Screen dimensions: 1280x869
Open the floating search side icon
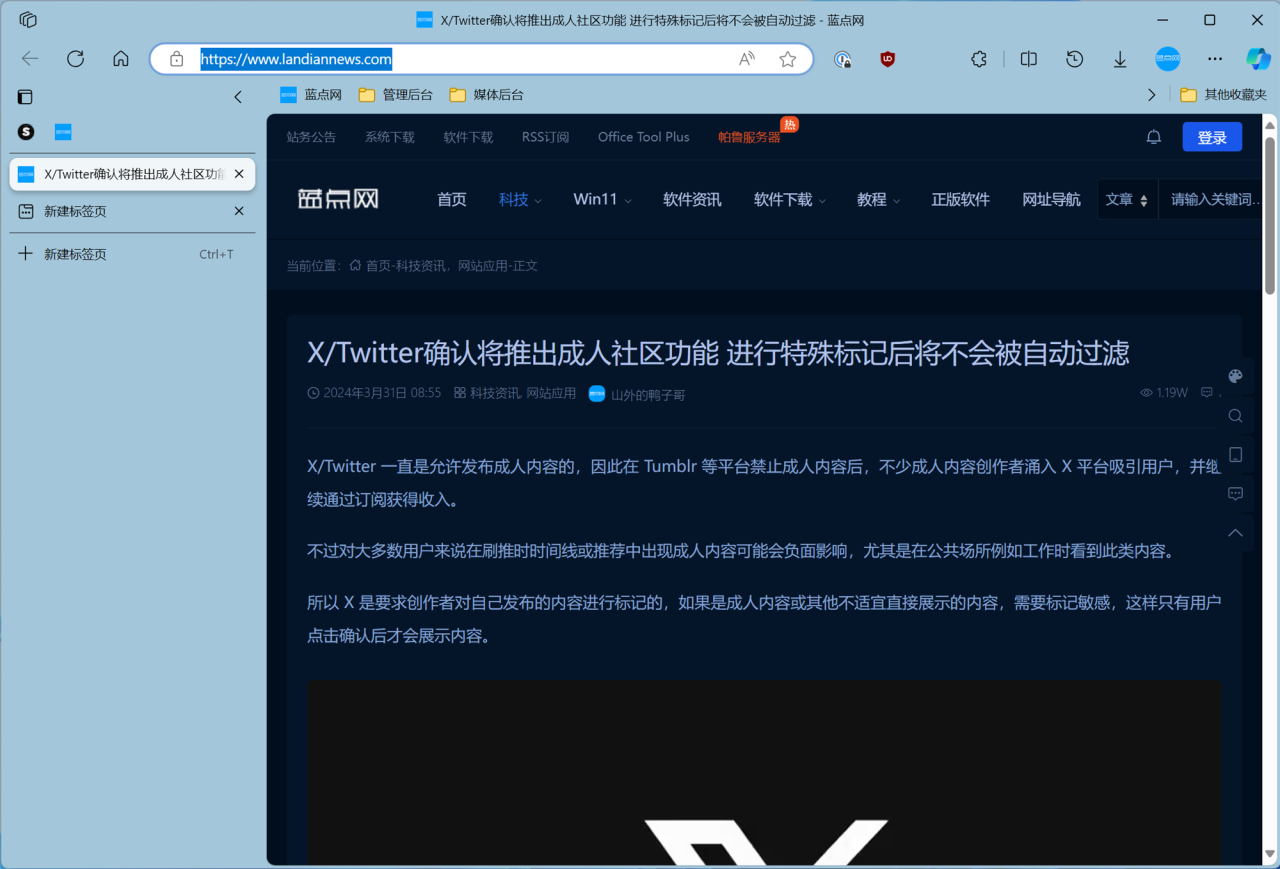[1236, 415]
